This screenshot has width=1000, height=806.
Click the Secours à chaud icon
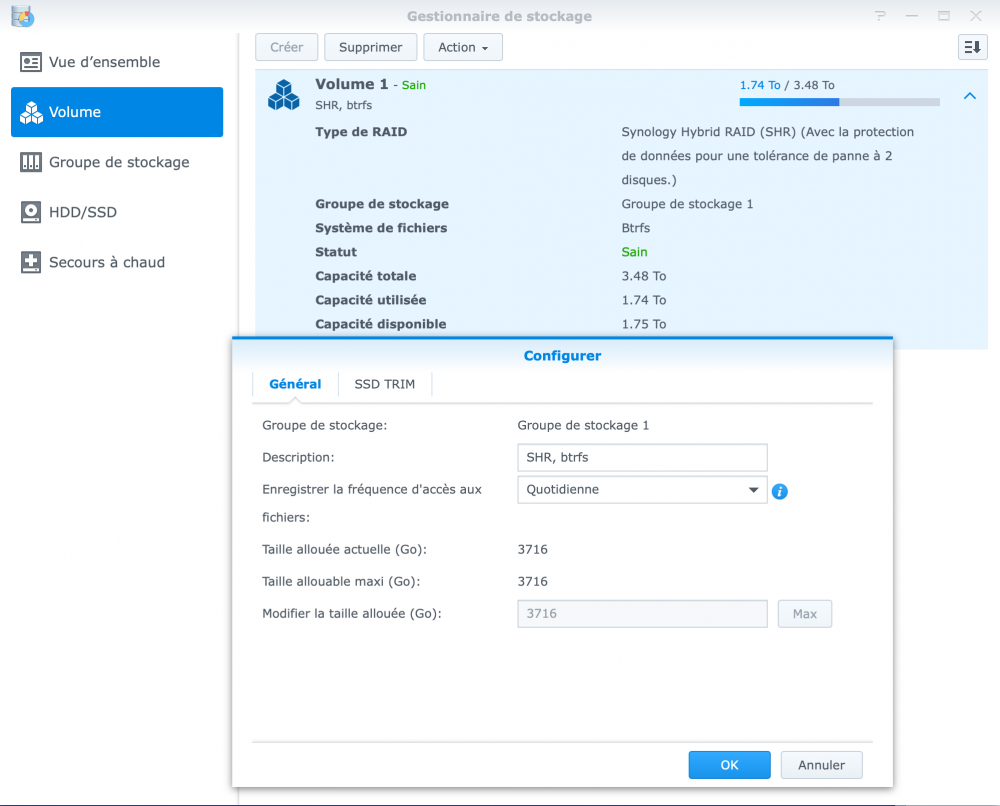point(31,262)
